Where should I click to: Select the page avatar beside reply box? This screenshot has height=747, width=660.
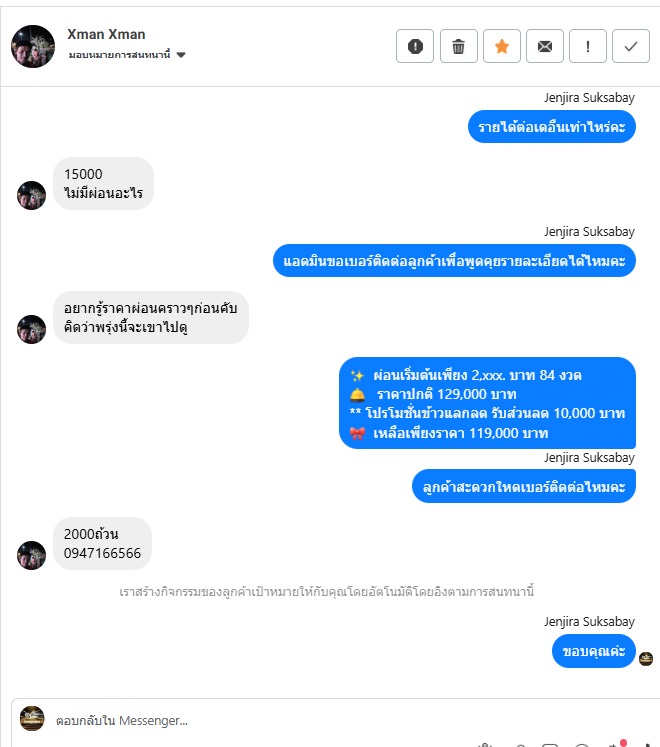pos(32,718)
